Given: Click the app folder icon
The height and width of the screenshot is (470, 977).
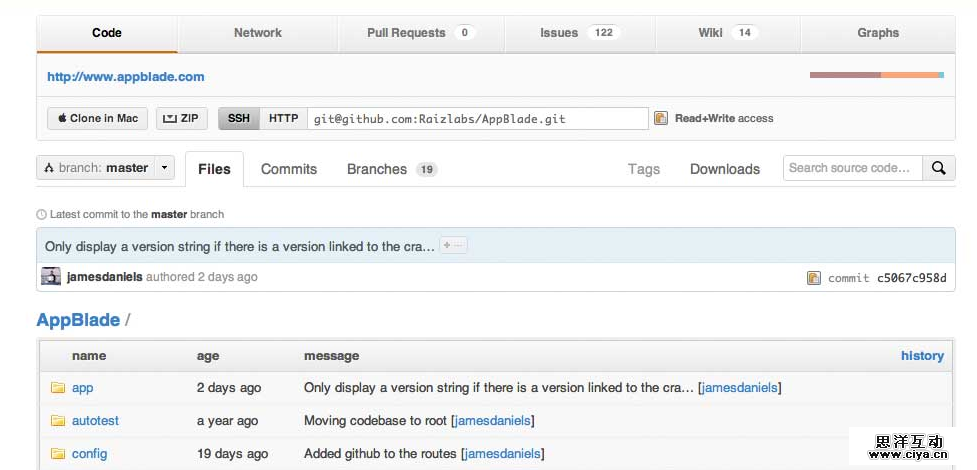Looking at the screenshot, I should tap(57, 388).
